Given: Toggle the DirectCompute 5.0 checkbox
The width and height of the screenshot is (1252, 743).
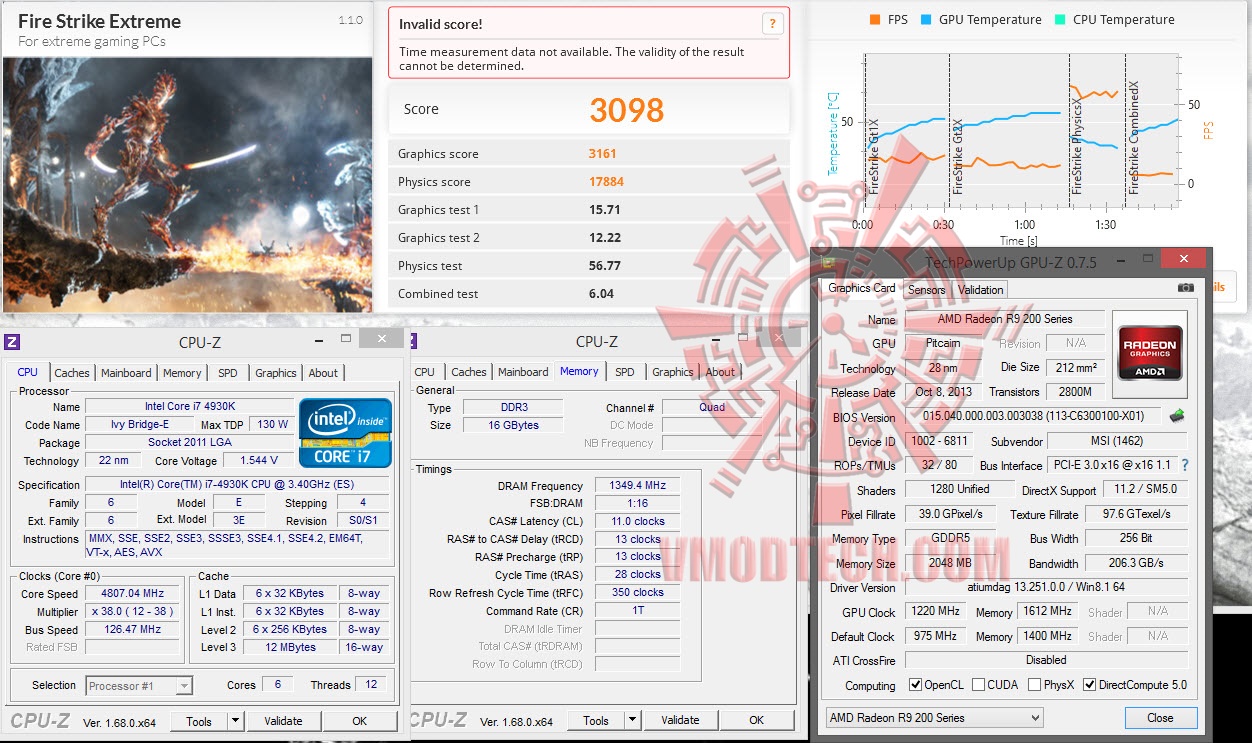Looking at the screenshot, I should pyautogui.click(x=1090, y=685).
